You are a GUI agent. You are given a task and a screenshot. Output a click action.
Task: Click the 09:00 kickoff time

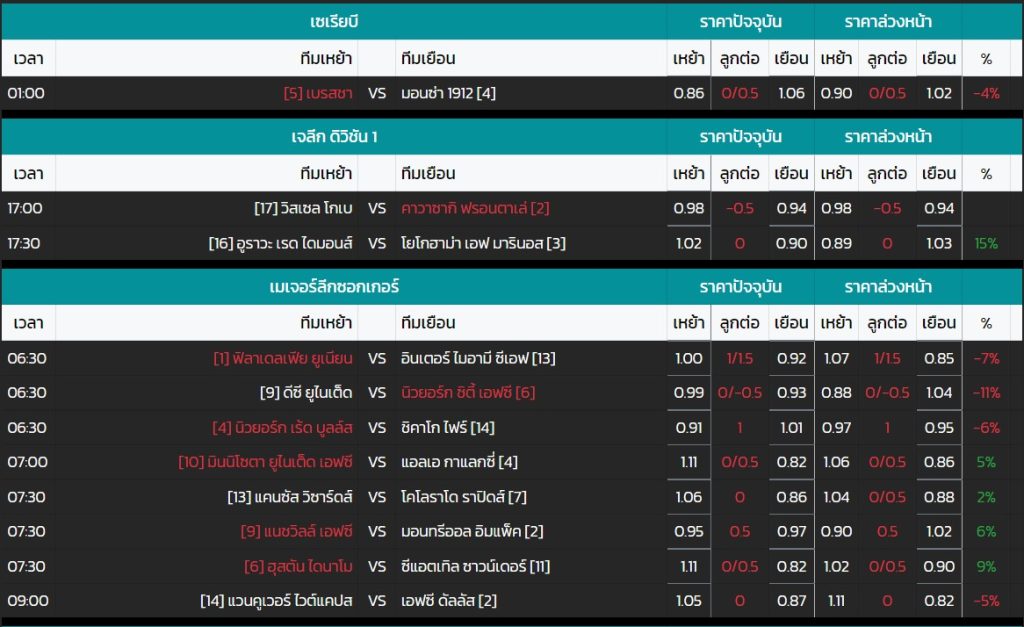coord(28,600)
